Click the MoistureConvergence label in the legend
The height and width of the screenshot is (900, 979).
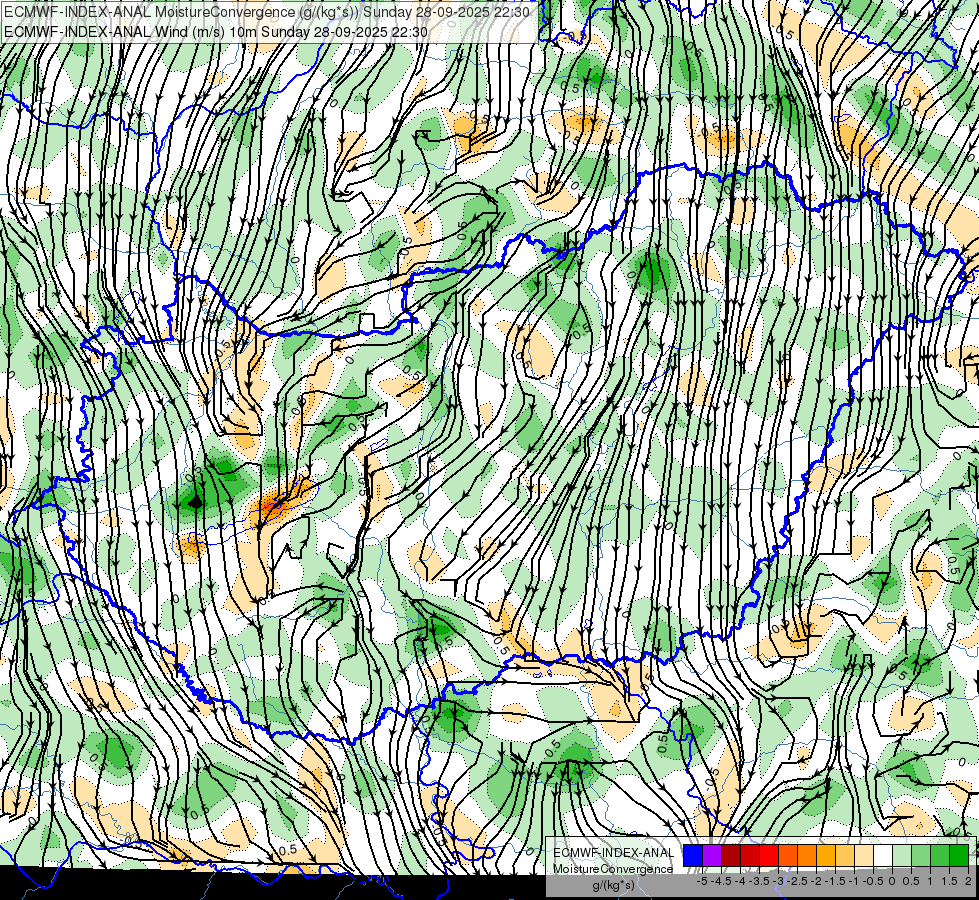(x=613, y=869)
